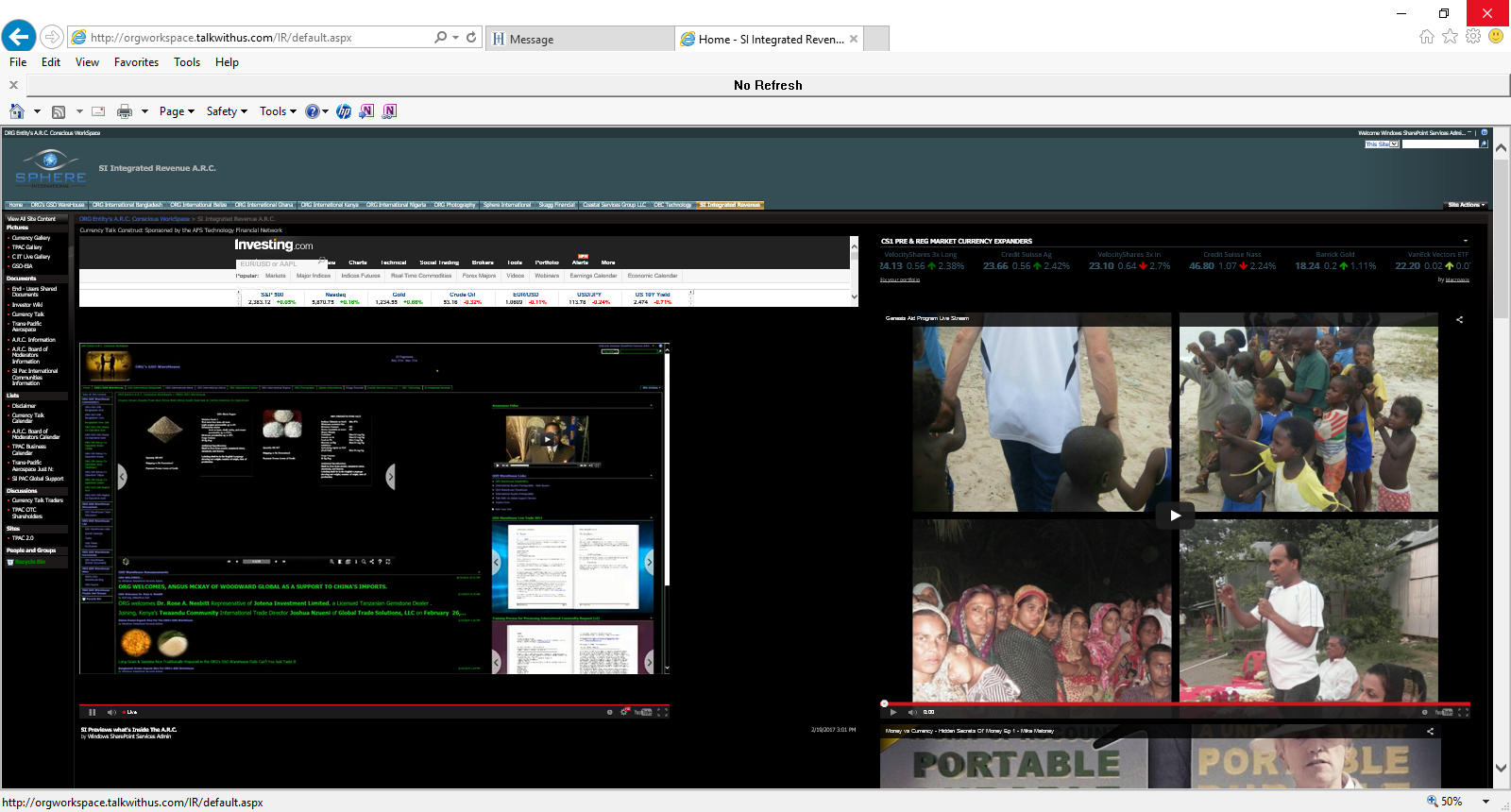Click the first OneNote icon
Screen dimensions: 1511x812
coord(367,111)
